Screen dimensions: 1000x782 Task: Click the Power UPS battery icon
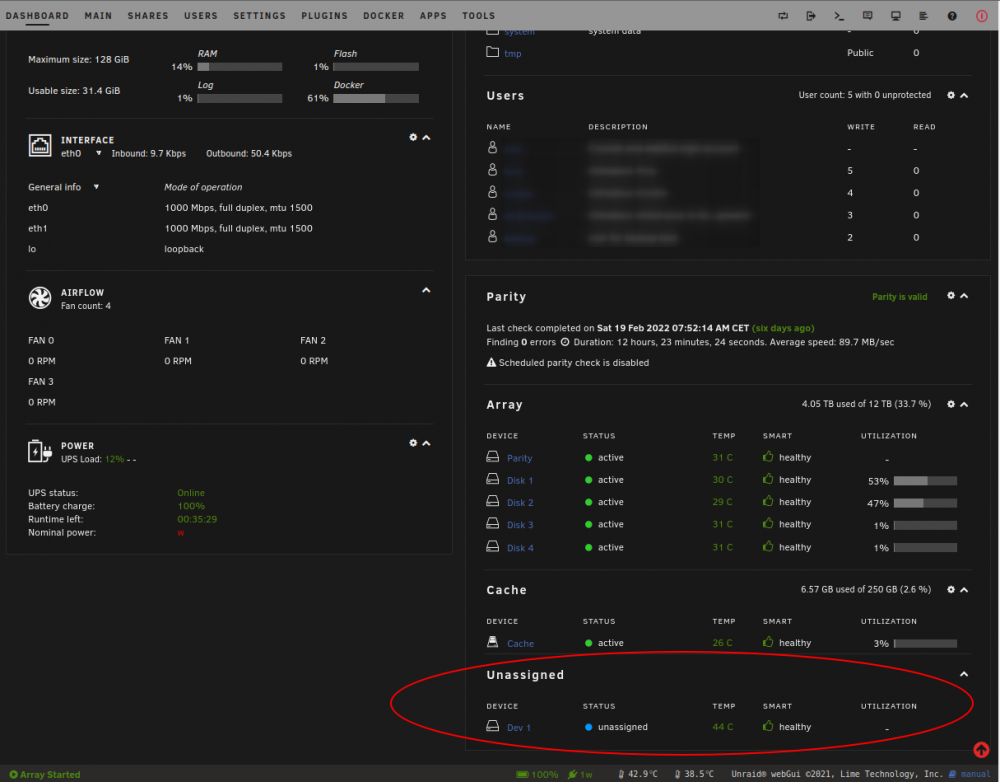pyautogui.click(x=40, y=451)
